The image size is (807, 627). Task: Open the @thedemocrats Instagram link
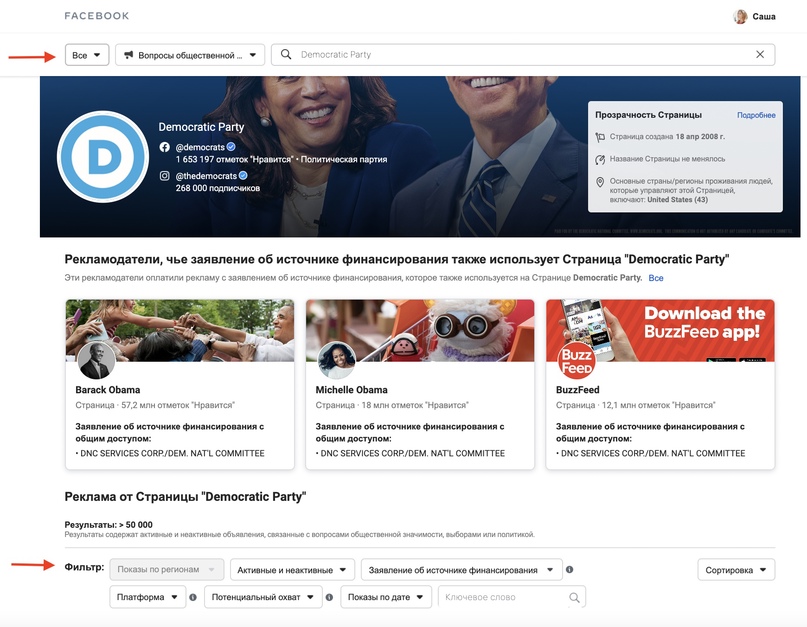pos(206,176)
